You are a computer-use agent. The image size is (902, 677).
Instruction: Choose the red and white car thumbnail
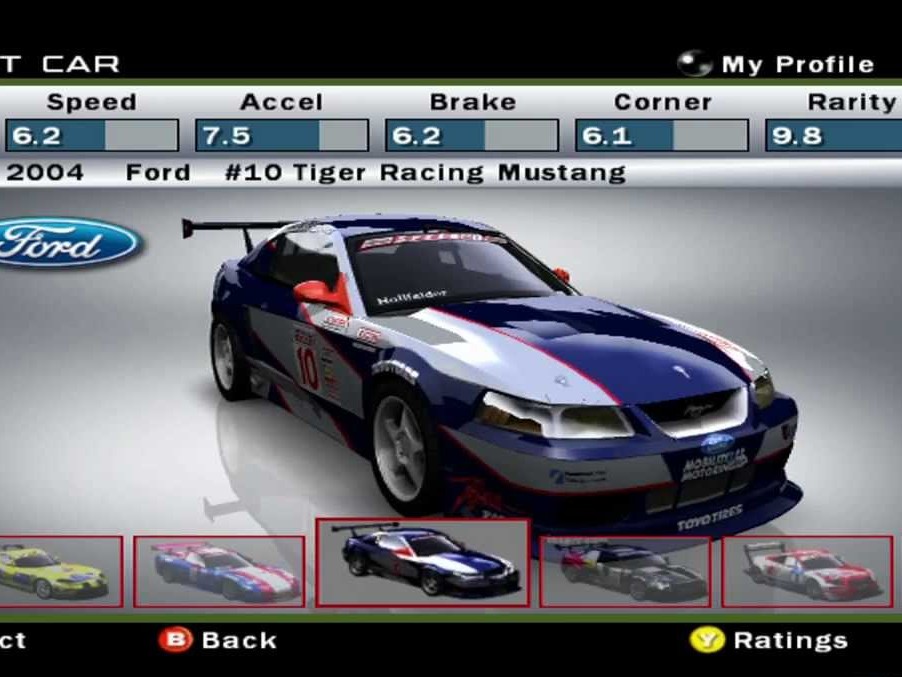coord(806,571)
